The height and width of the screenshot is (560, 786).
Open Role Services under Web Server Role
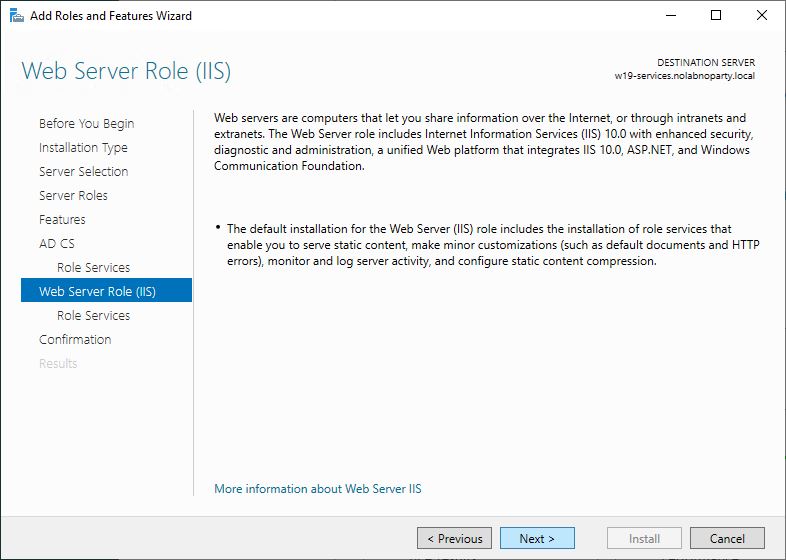click(93, 316)
